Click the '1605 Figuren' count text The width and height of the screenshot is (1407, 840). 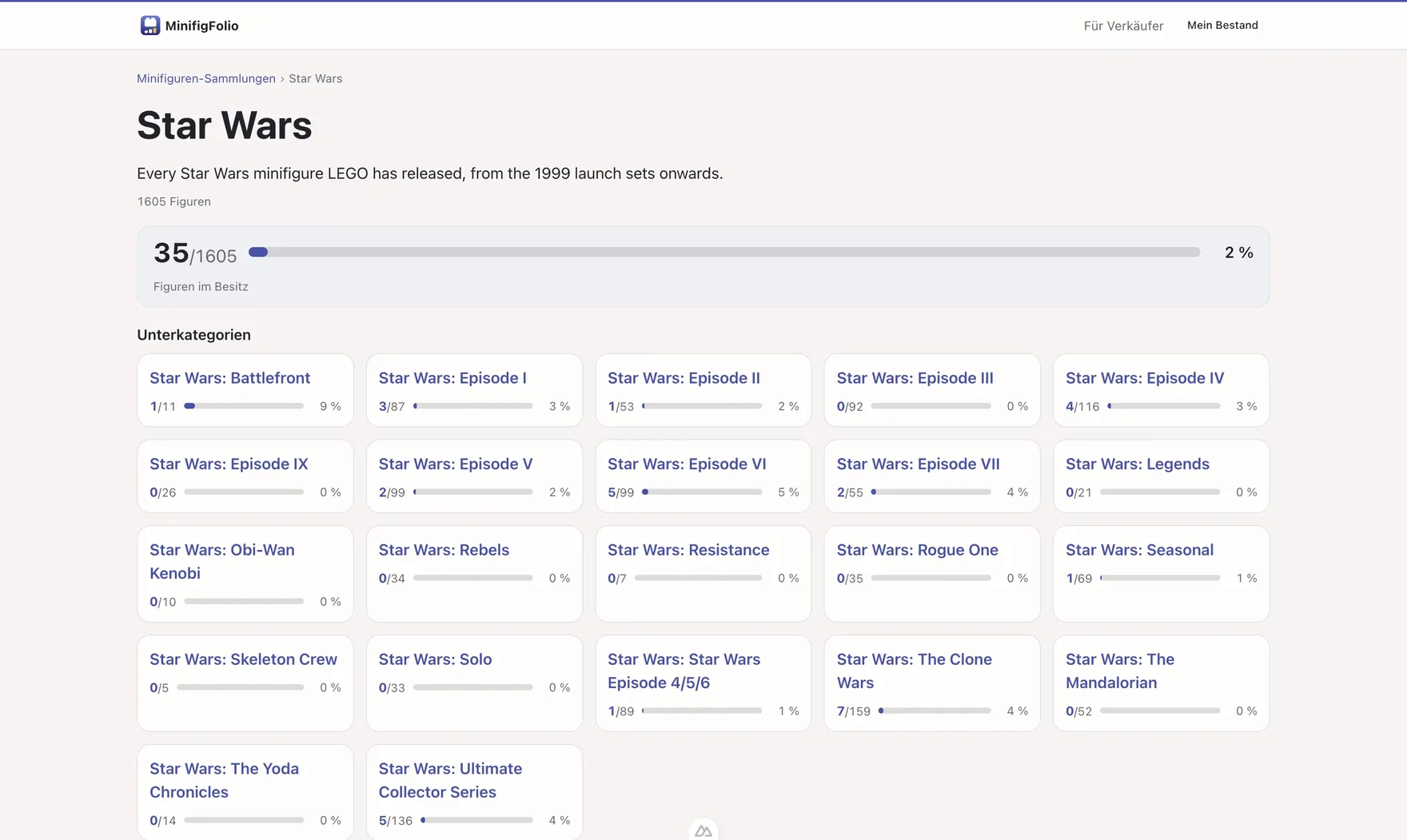click(174, 201)
